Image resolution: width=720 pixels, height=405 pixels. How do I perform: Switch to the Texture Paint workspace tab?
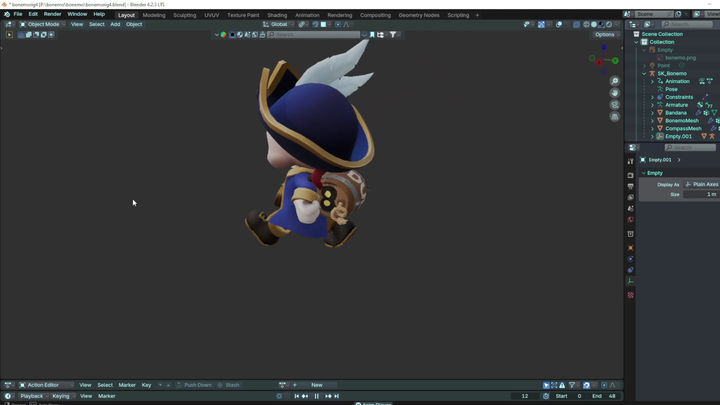(243, 15)
